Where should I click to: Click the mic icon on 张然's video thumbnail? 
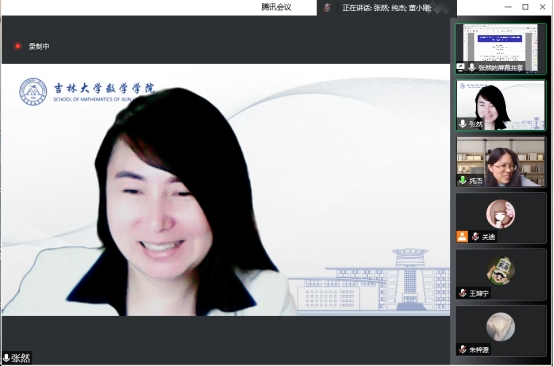[x=462, y=124]
